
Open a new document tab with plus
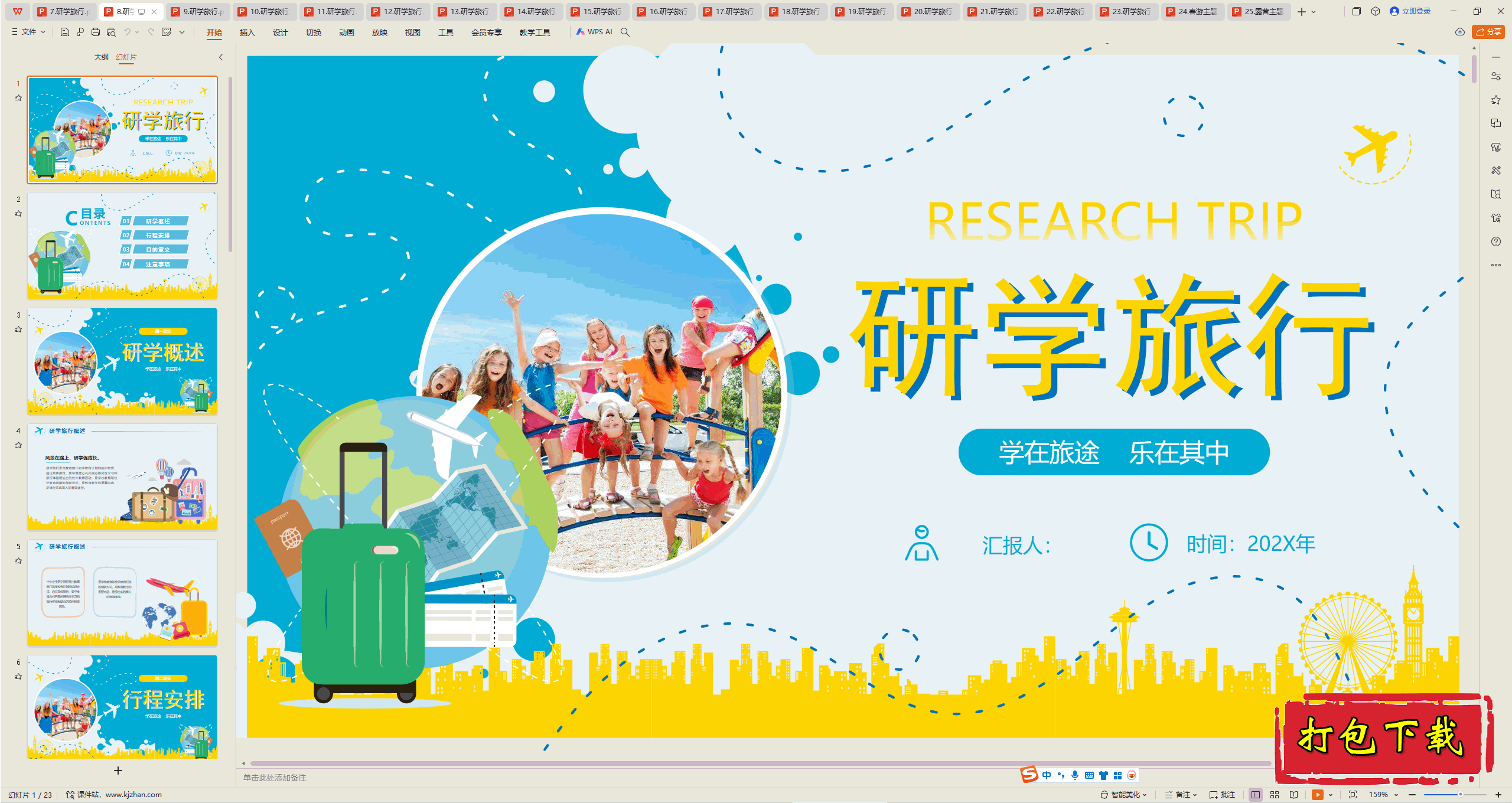point(1301,11)
